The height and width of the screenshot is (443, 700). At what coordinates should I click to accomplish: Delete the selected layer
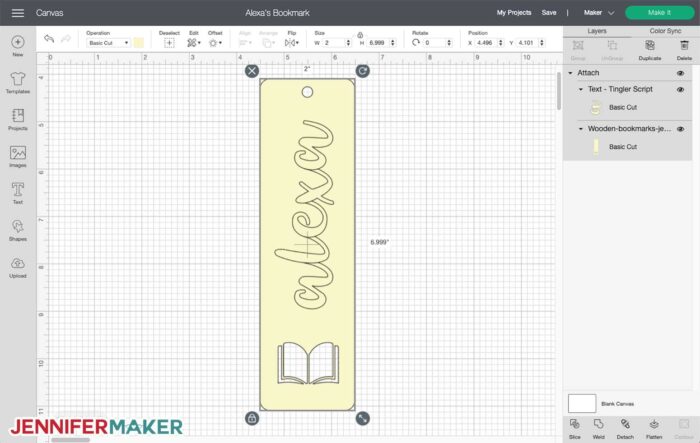click(684, 50)
